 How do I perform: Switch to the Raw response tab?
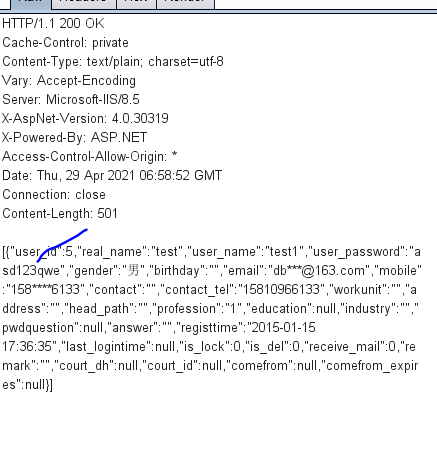pos(31,3)
